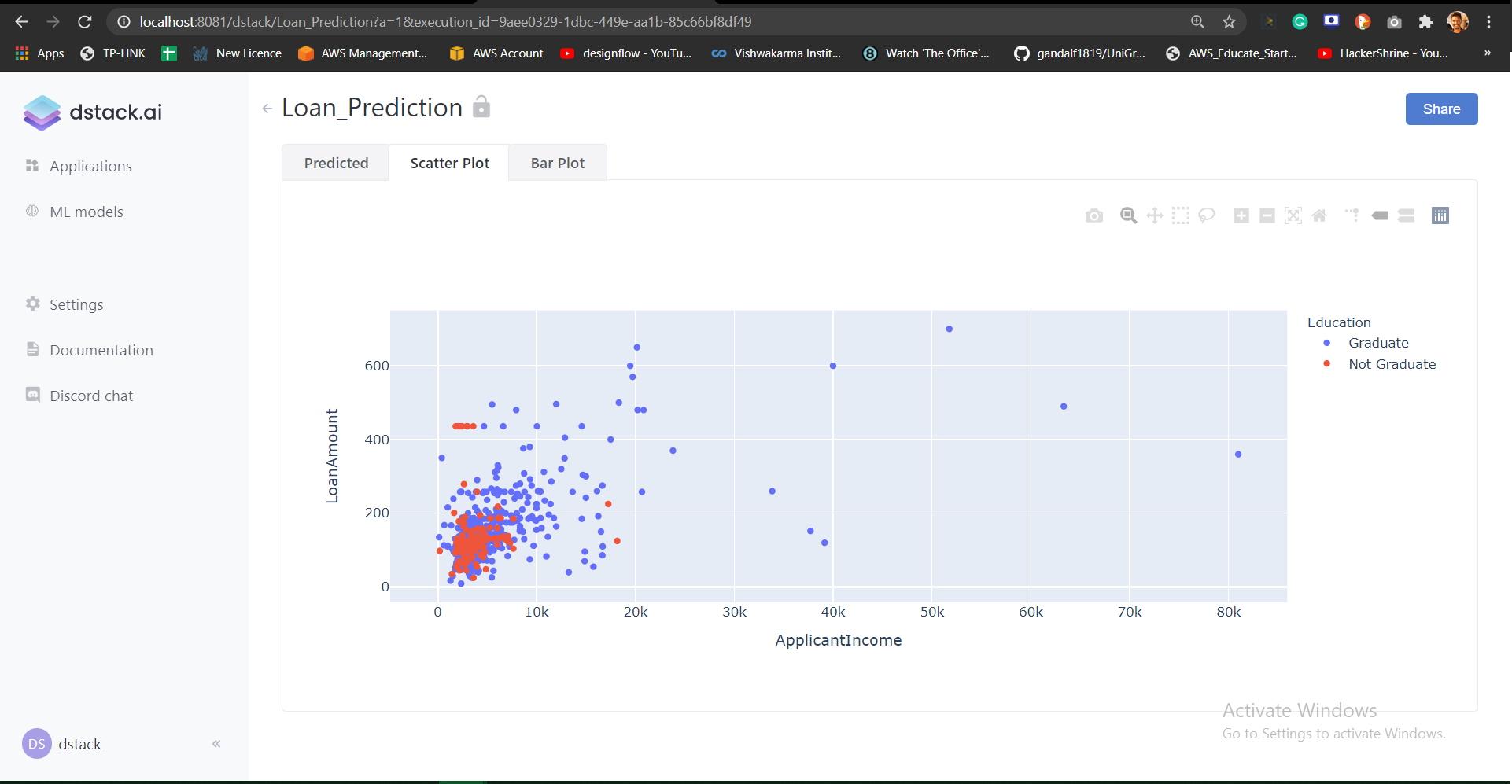Open the AWS_Educate_Start... bookmark
Screen dimensions: 1512x784
(x=1231, y=53)
